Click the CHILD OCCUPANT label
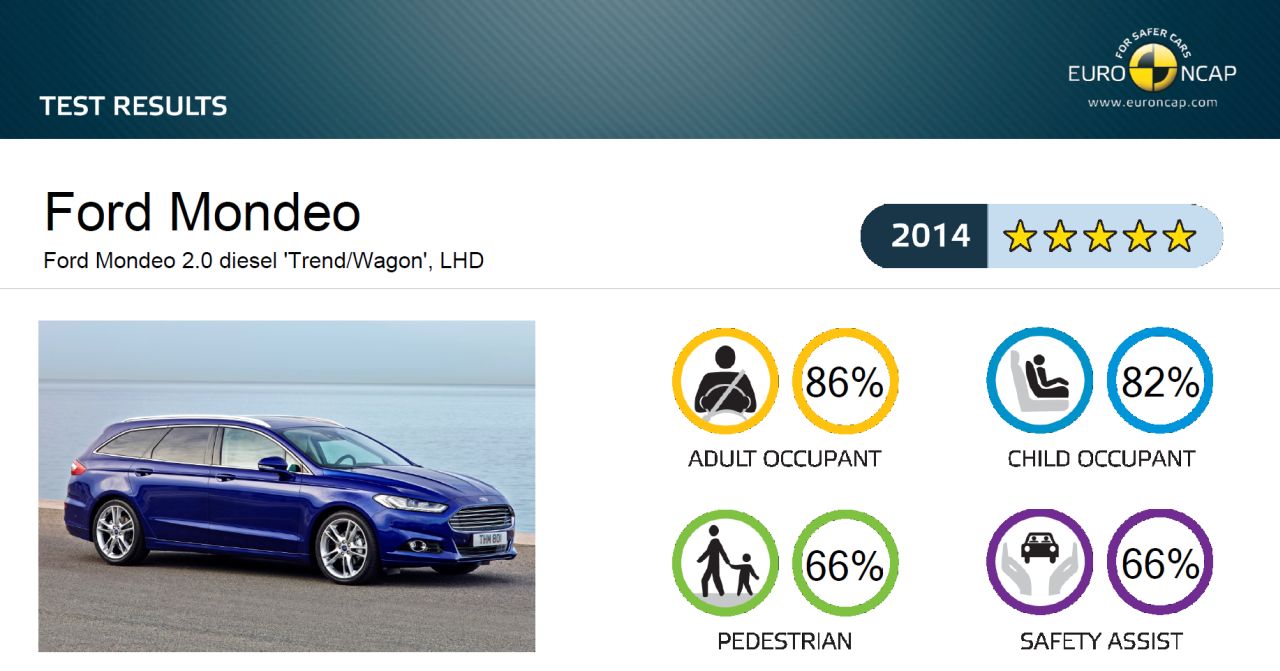The image size is (1280, 671). [x=1101, y=459]
